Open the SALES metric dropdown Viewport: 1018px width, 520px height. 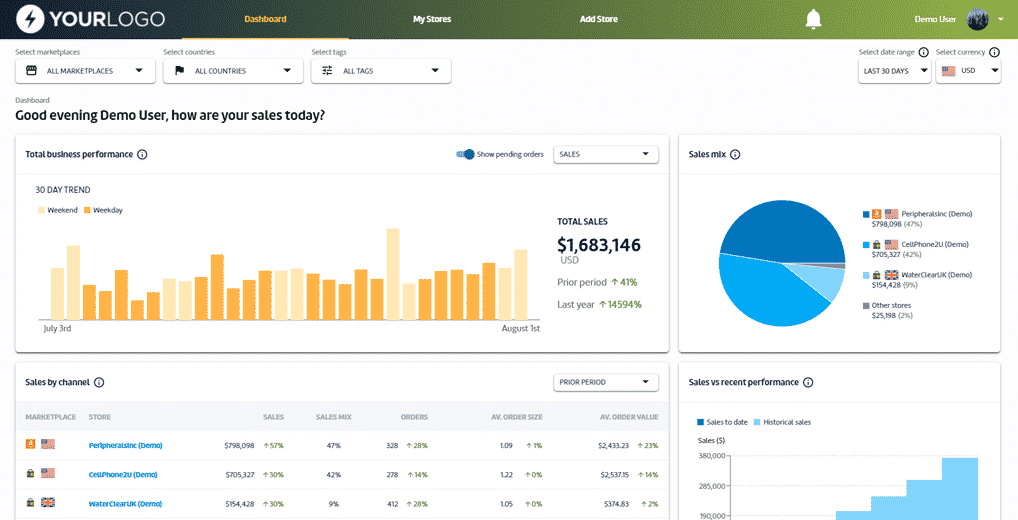(606, 155)
